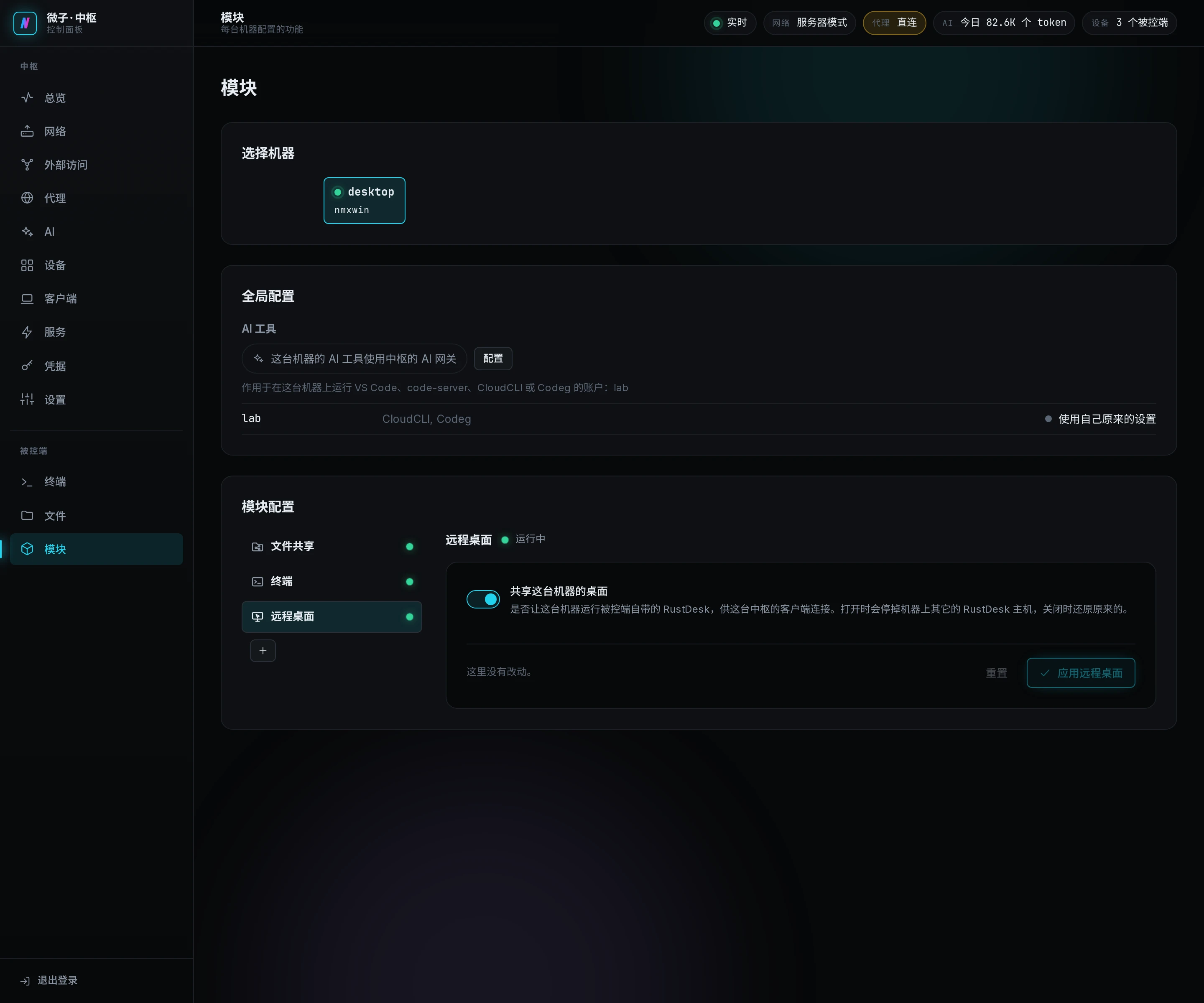Select the 文件共享 module entry

(332, 546)
